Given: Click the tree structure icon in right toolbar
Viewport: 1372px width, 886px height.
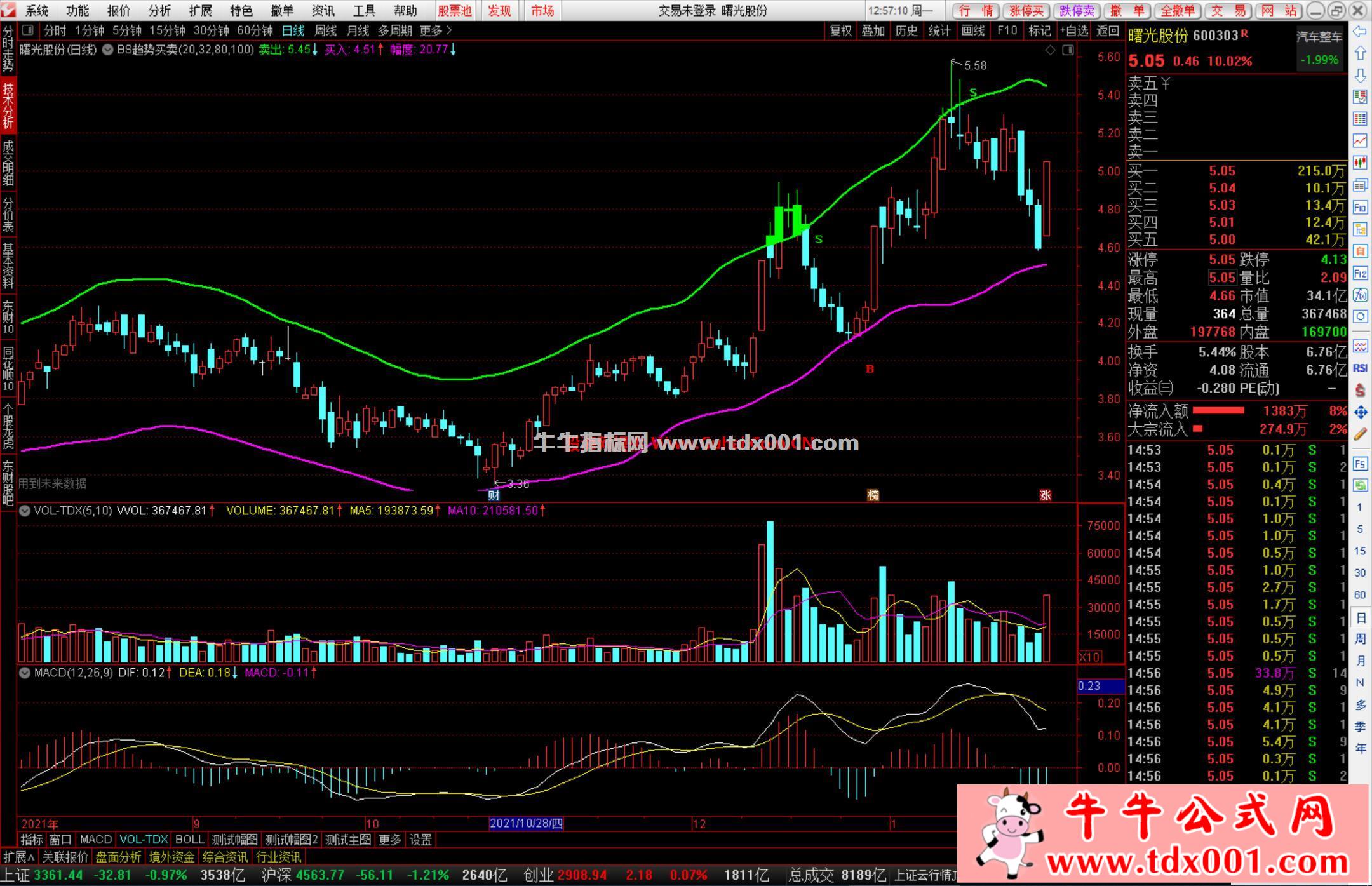Looking at the screenshot, I should [1360, 229].
